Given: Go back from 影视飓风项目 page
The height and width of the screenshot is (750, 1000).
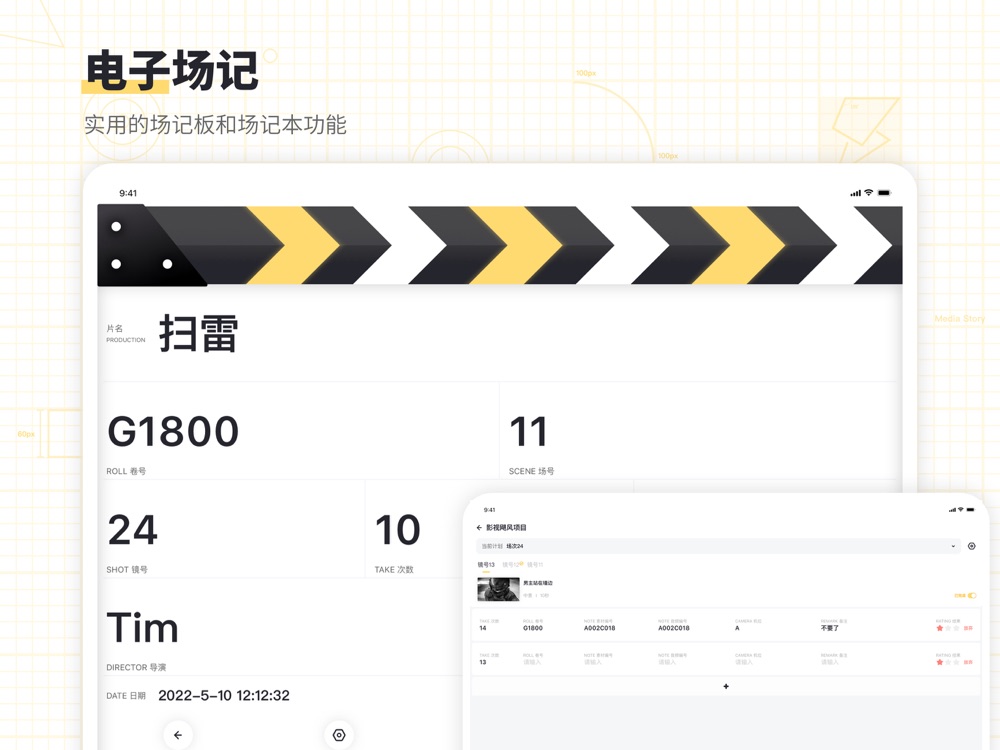Looking at the screenshot, I should [x=479, y=527].
